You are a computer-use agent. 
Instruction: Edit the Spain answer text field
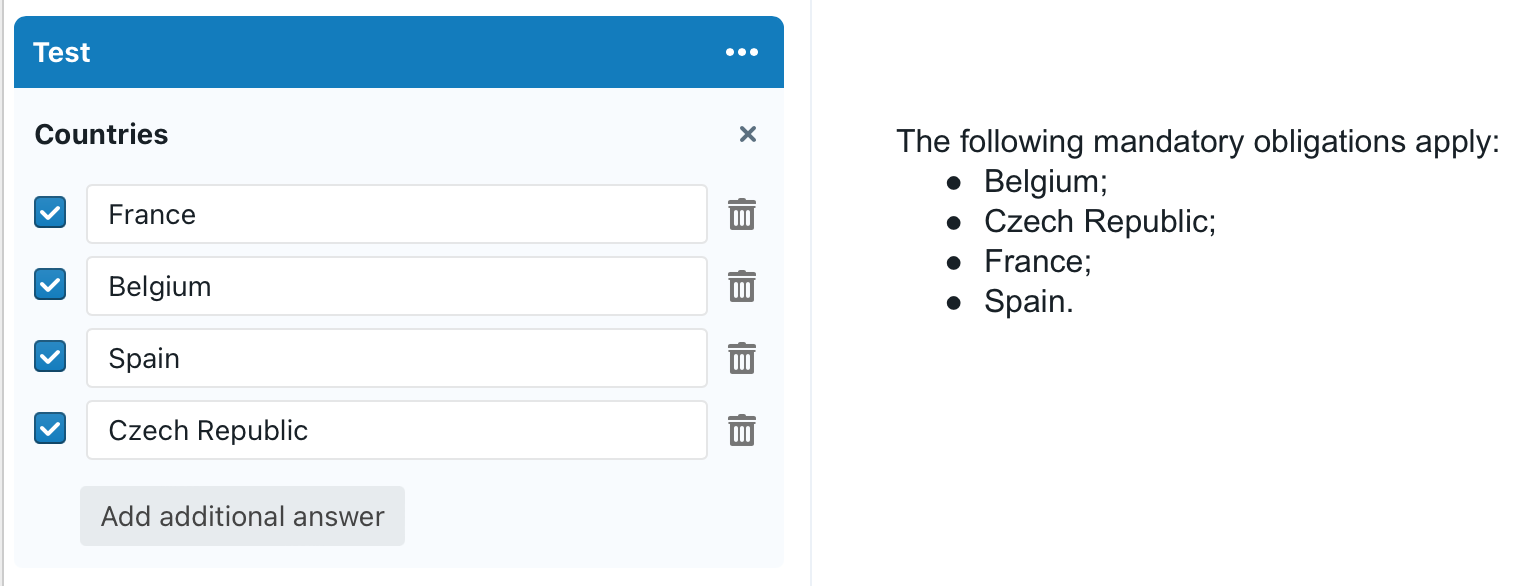[x=396, y=358]
